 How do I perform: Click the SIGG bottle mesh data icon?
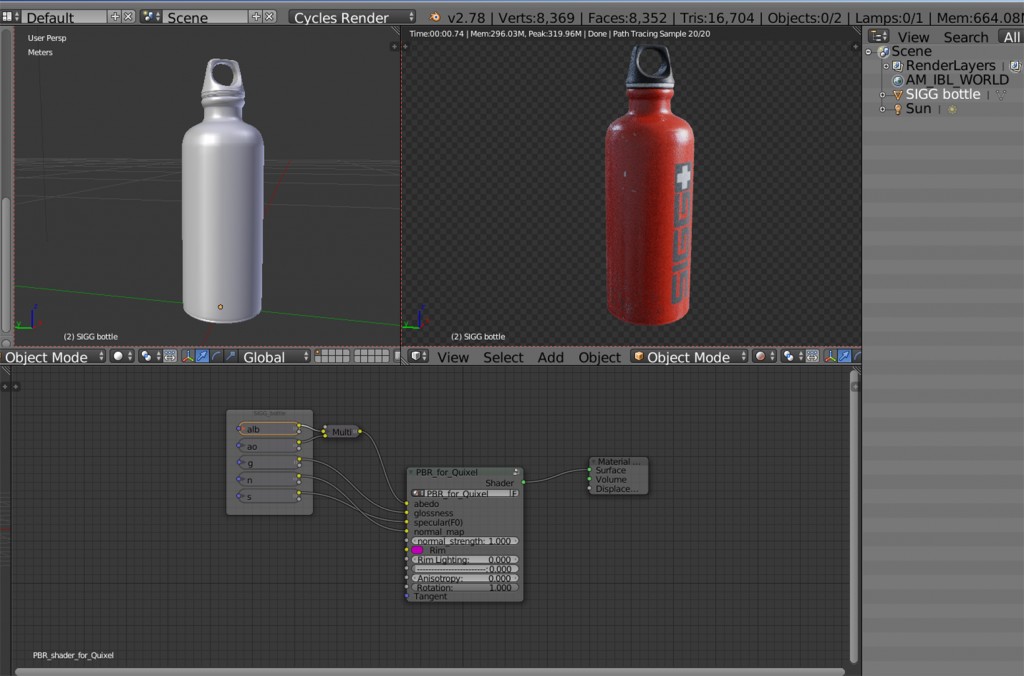pos(1001,94)
